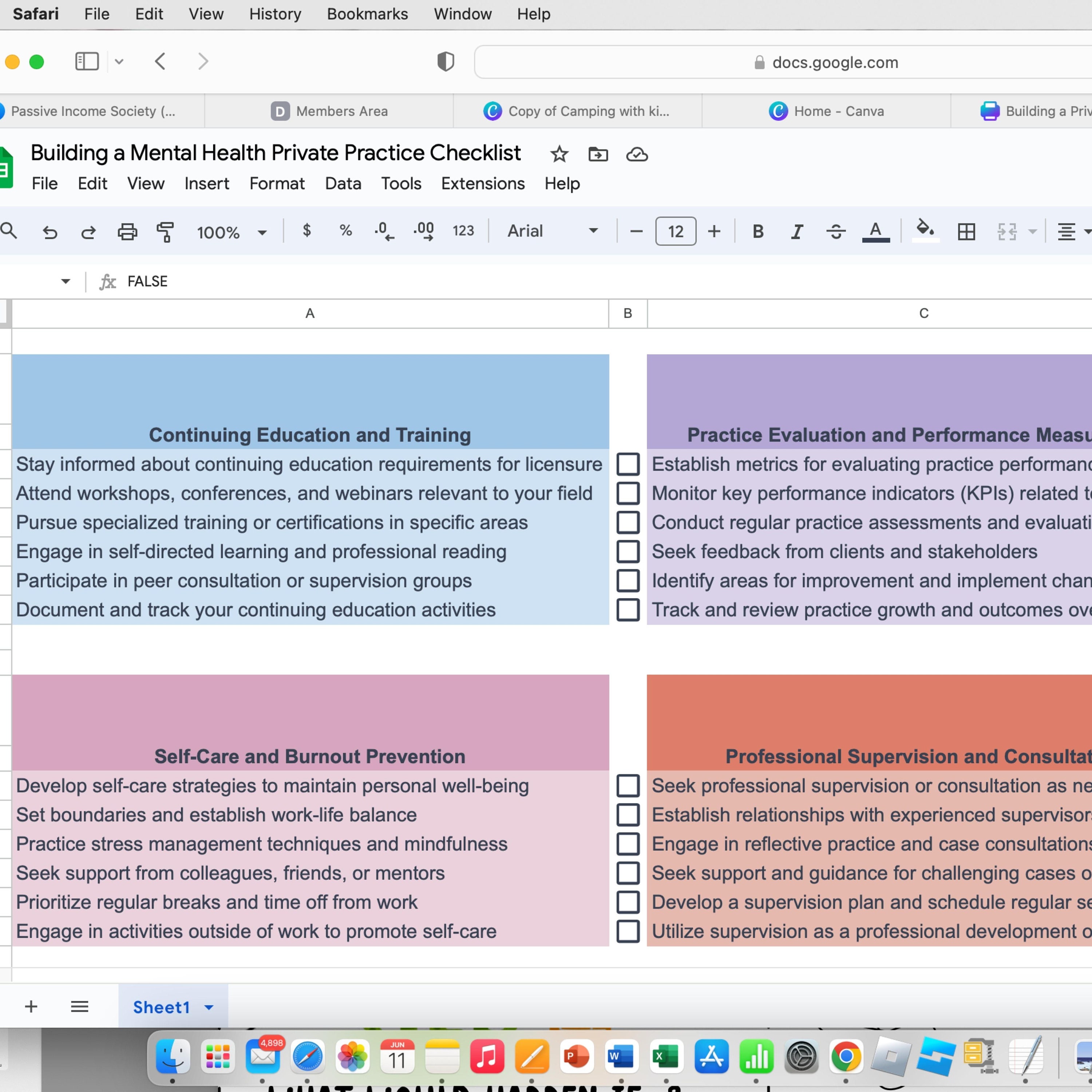This screenshot has width=1092, height=1092.
Task: Tick checkbox for 'Practice stress management techniques'
Action: [x=628, y=844]
